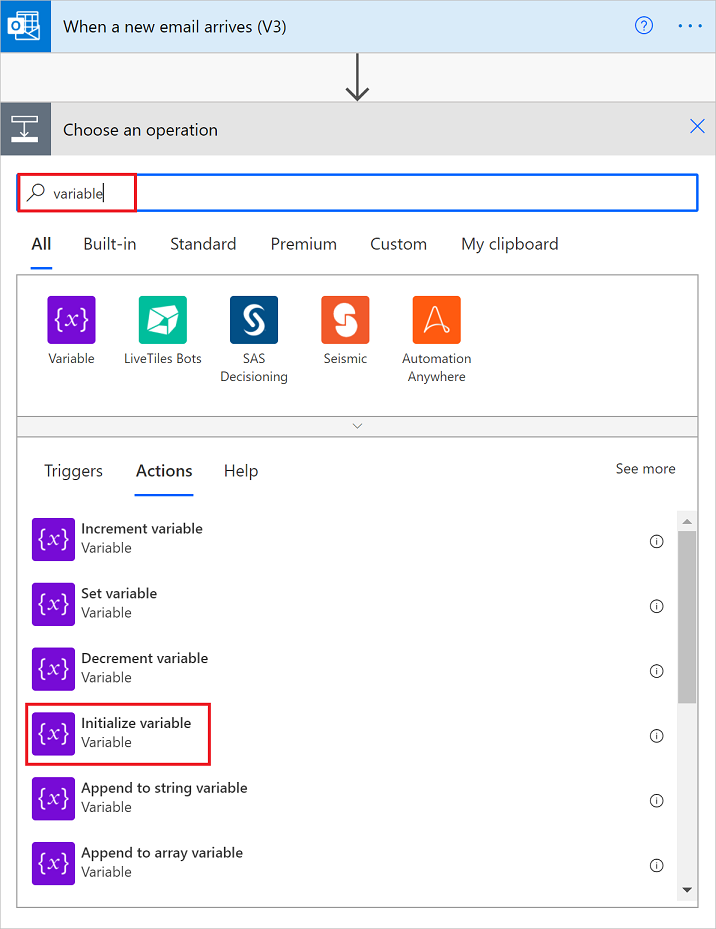Open help via the question mark icon
This screenshot has height=929, width=716.
pos(643,25)
